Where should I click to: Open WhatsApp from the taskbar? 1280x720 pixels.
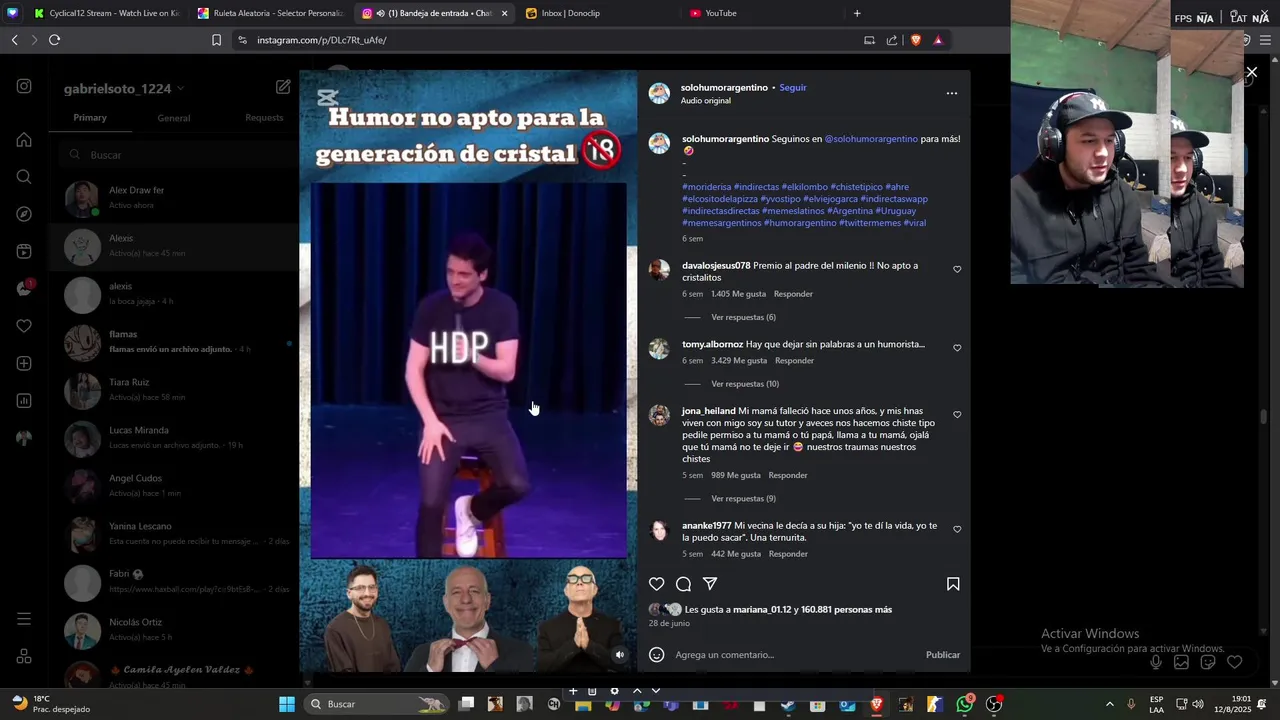(x=964, y=704)
